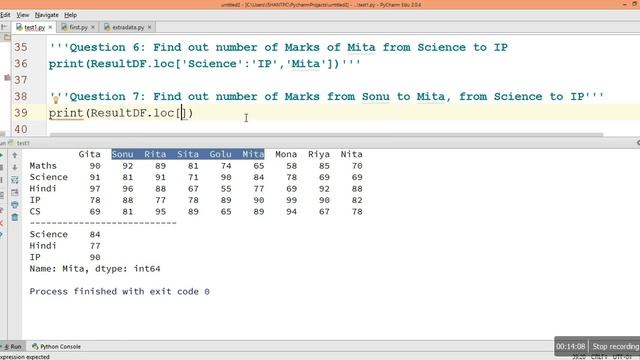This screenshot has height=360, width=640.
Task: Open the Help menu
Action: click(71, 15)
